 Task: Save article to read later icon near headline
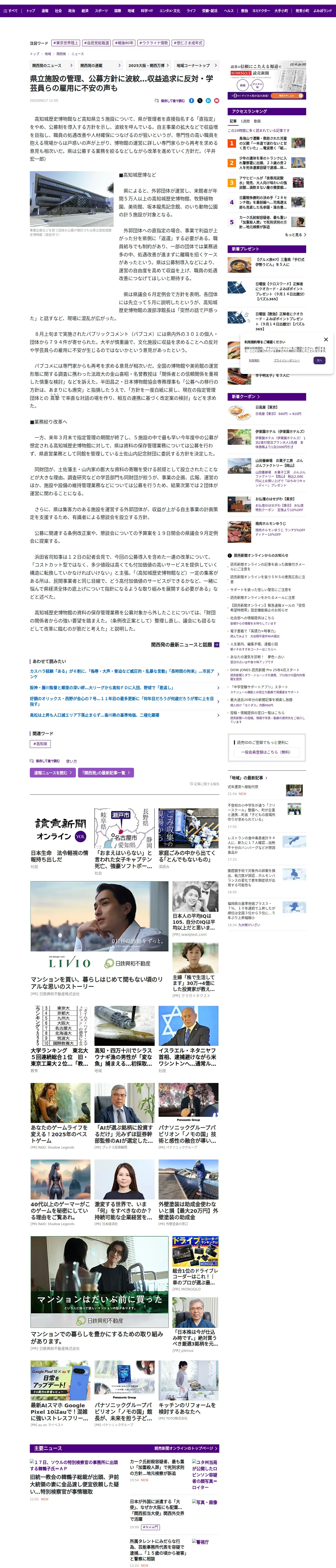157,100
